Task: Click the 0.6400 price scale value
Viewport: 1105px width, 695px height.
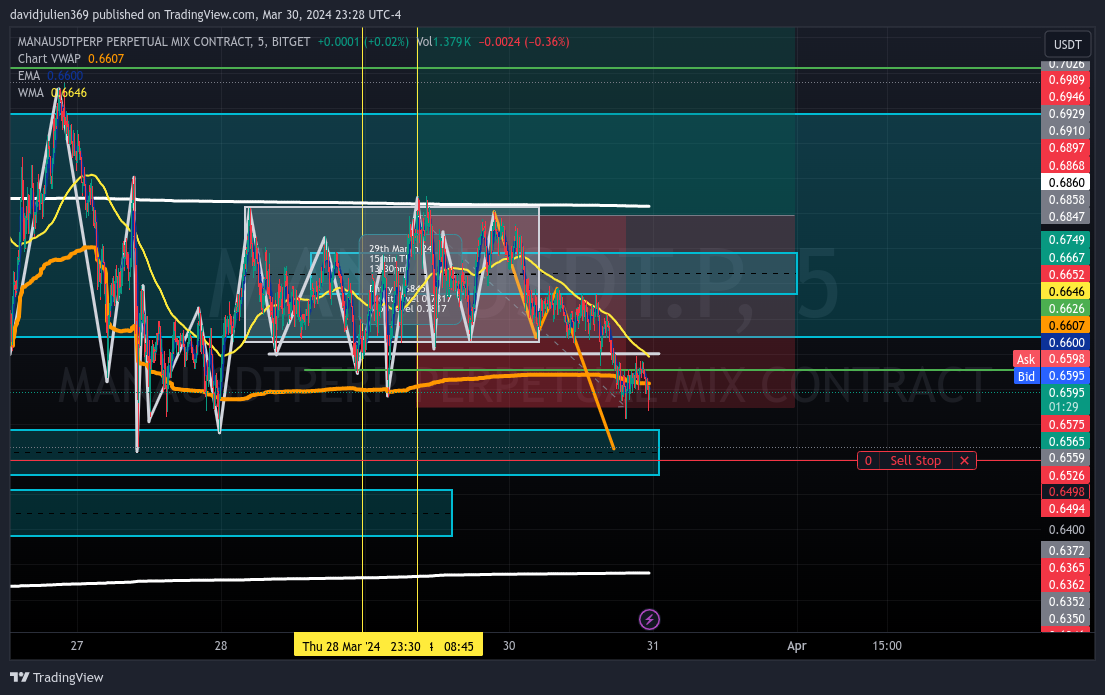Action: click(x=1066, y=529)
